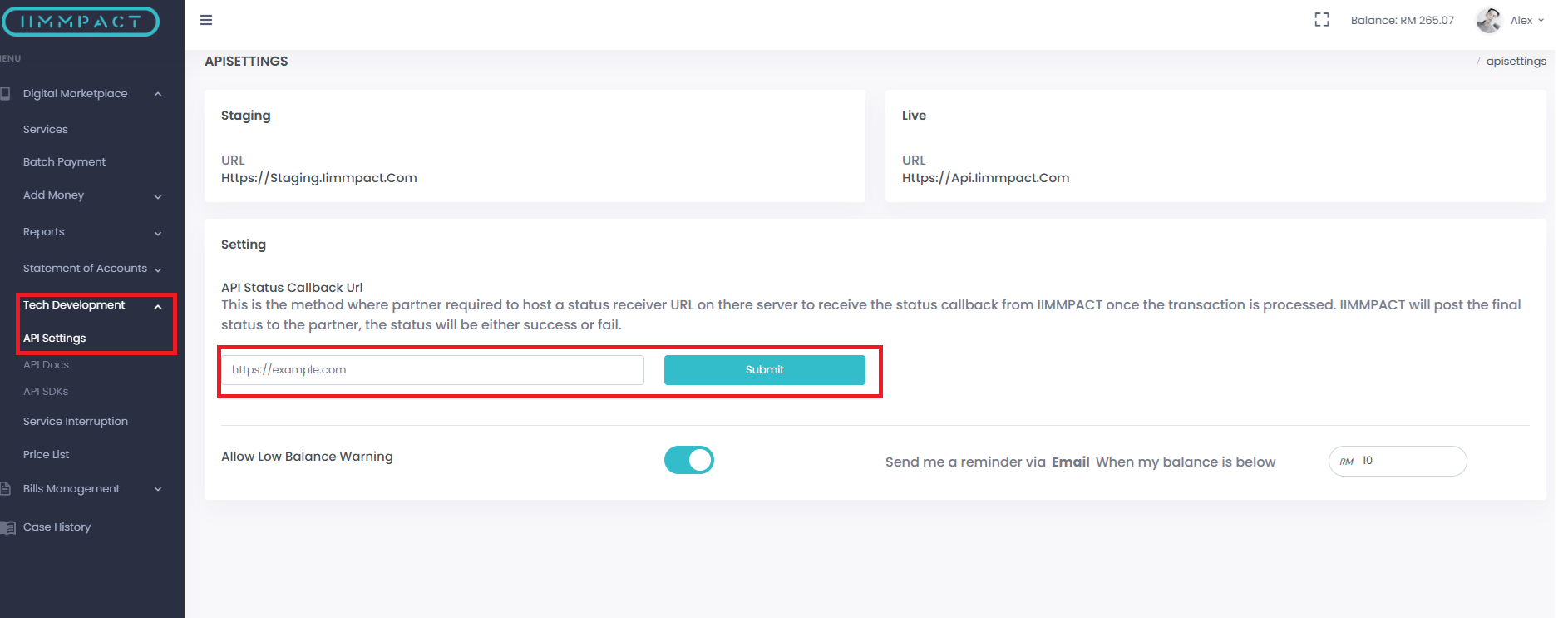The width and height of the screenshot is (1568, 618).
Task: Click the apisettings breadcrumb link
Action: coord(1516,62)
